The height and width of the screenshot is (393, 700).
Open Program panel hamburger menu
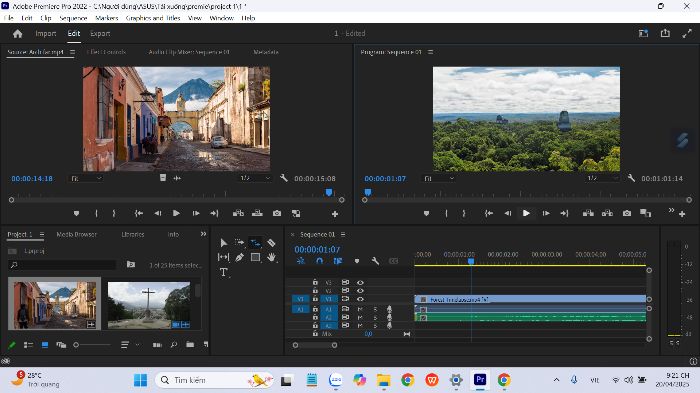430,52
